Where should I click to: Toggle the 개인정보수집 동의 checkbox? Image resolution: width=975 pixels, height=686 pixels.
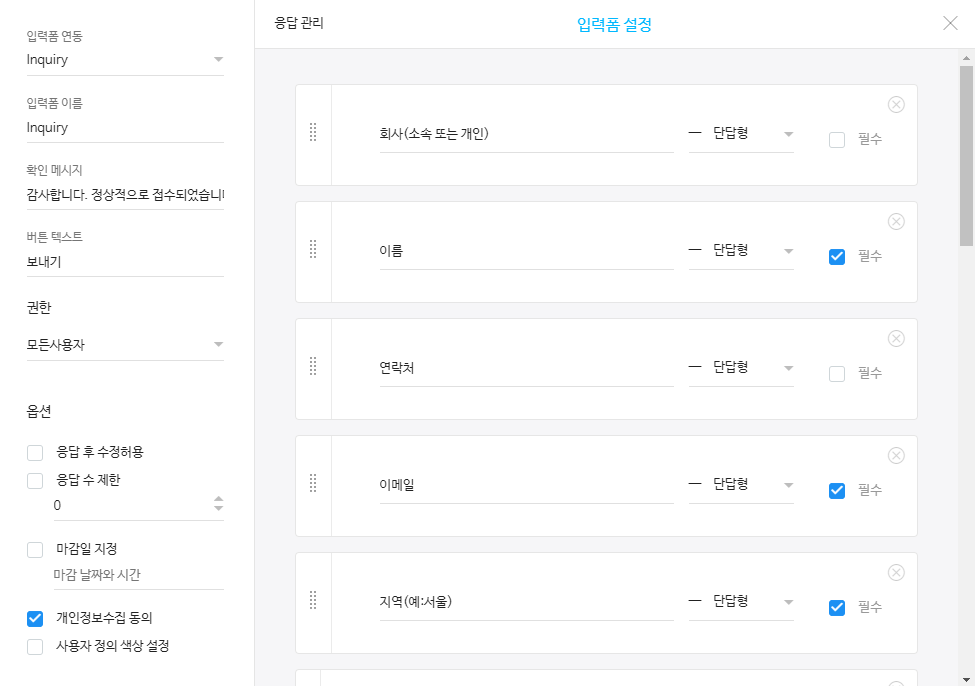(35, 618)
